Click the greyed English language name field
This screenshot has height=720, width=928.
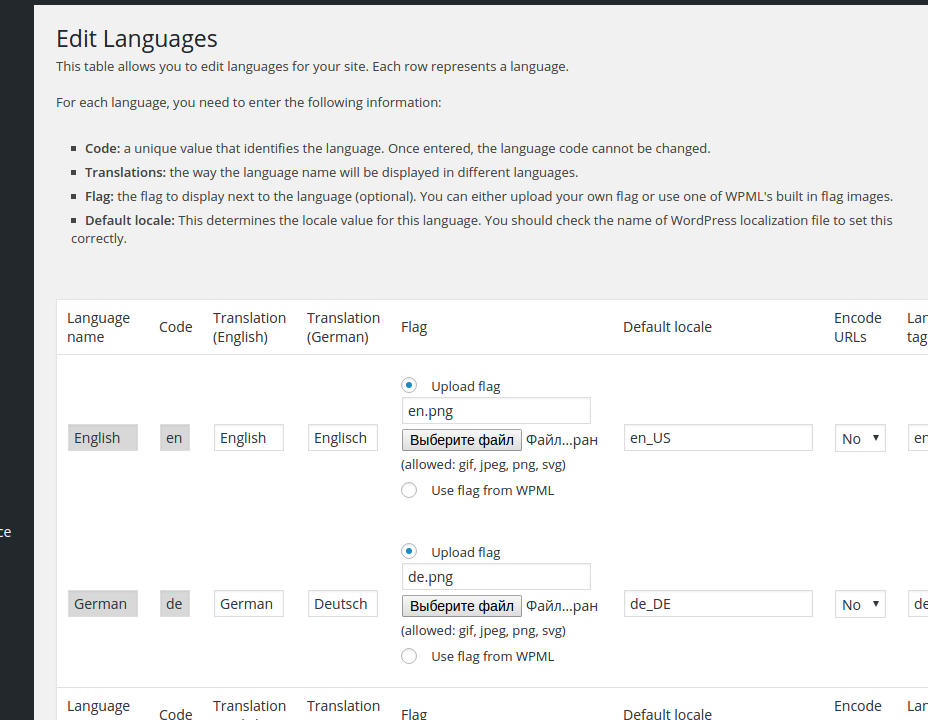click(x=102, y=438)
